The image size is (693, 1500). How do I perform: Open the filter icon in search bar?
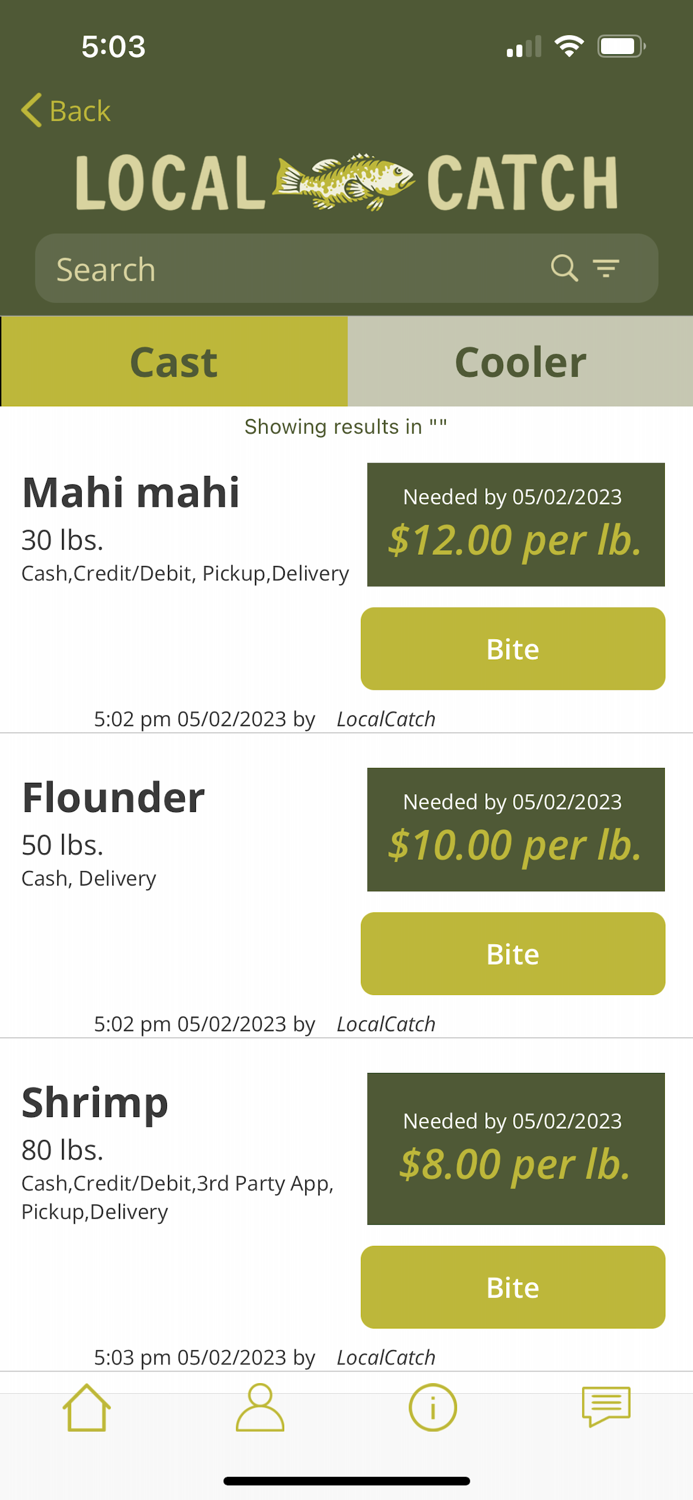tap(607, 268)
